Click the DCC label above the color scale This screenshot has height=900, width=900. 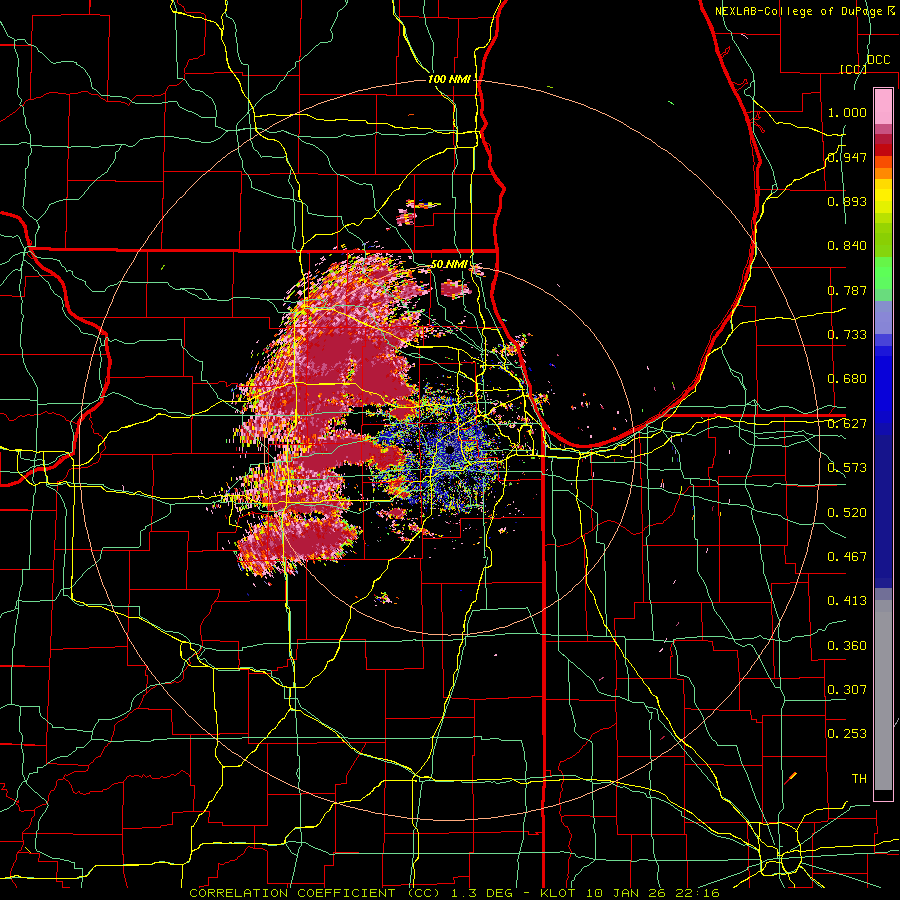click(x=878, y=60)
